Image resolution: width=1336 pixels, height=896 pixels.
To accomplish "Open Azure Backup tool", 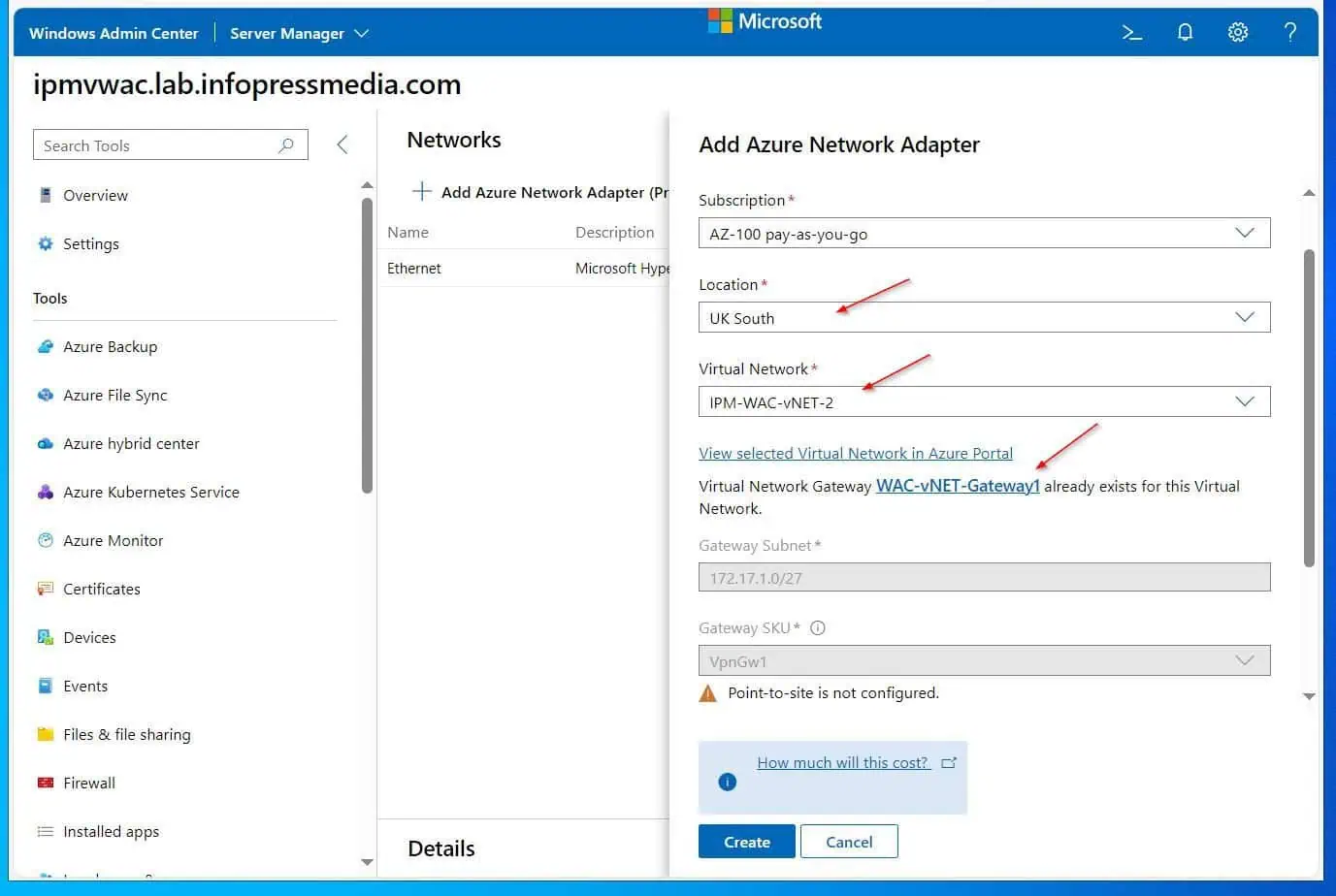I will [110, 346].
